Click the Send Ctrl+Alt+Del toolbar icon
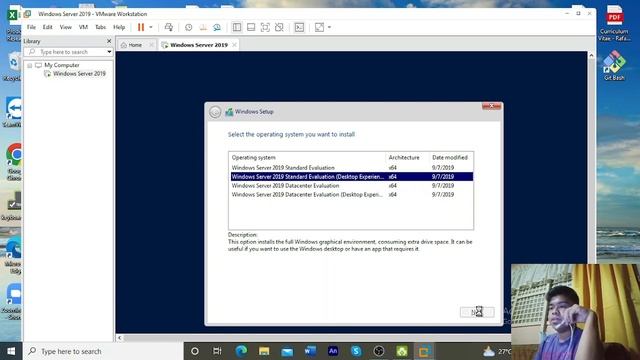Screen dimensions: 640x360 click(169, 27)
